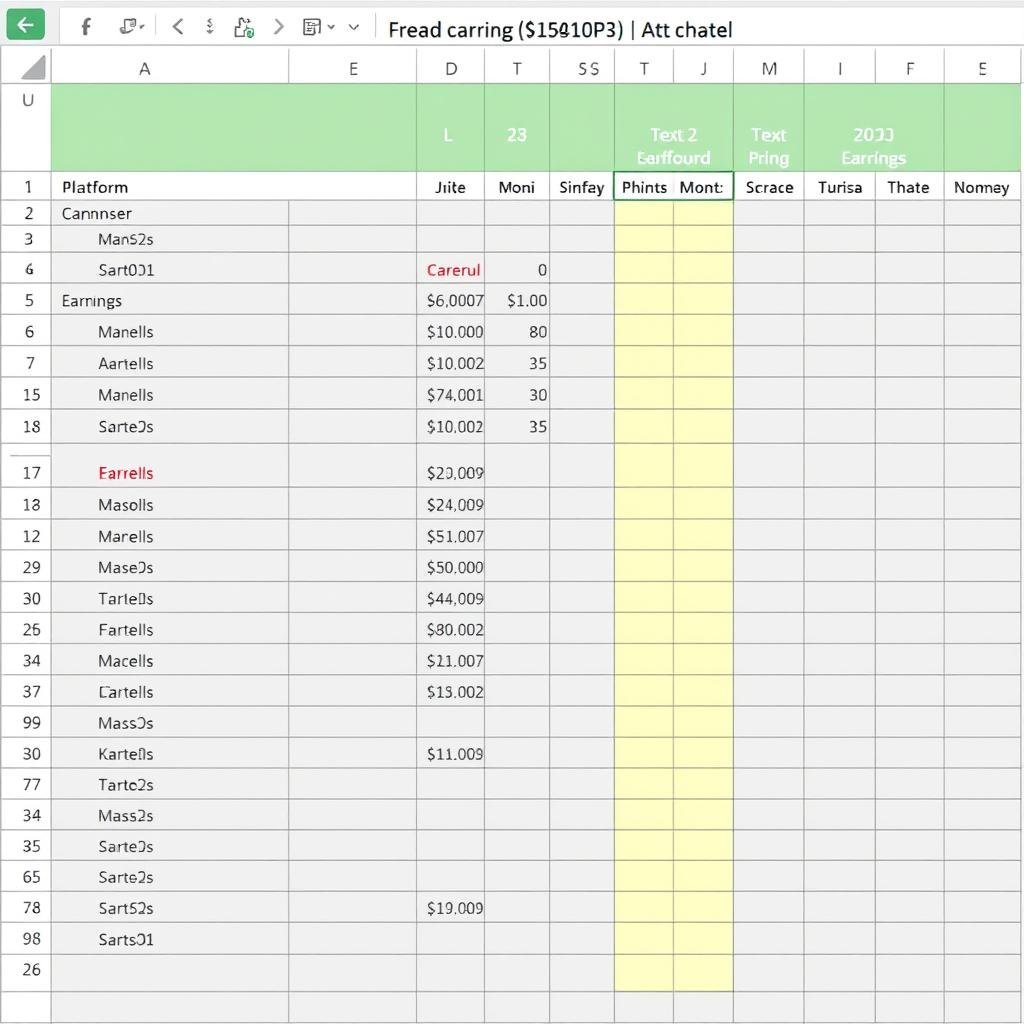Click the red 'Carerul' cell
The image size is (1024, 1024).
coord(452,270)
